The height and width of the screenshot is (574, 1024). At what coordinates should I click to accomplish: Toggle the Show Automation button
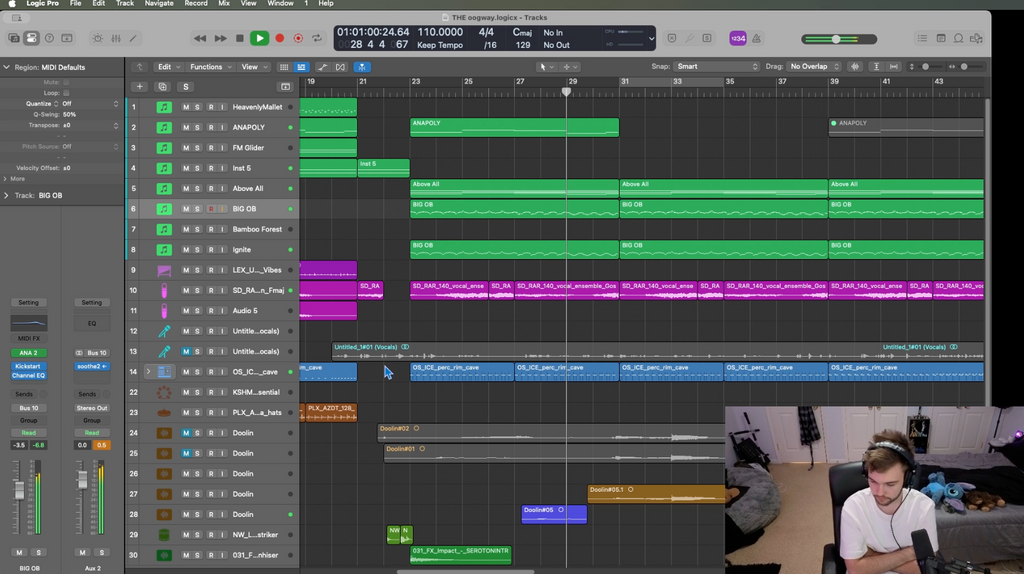click(323, 67)
